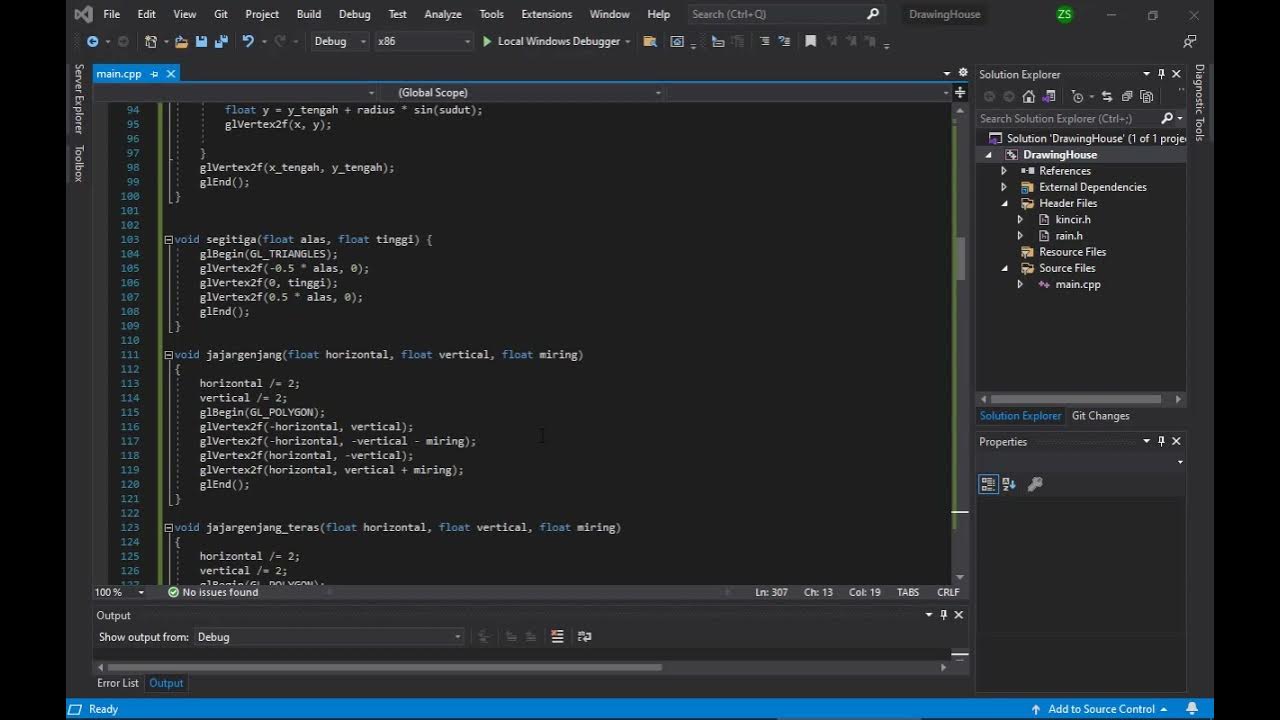Viewport: 1280px width, 720px height.
Task: Toggle the Solution Explorer auto-hide pin
Action: pos(1161,74)
